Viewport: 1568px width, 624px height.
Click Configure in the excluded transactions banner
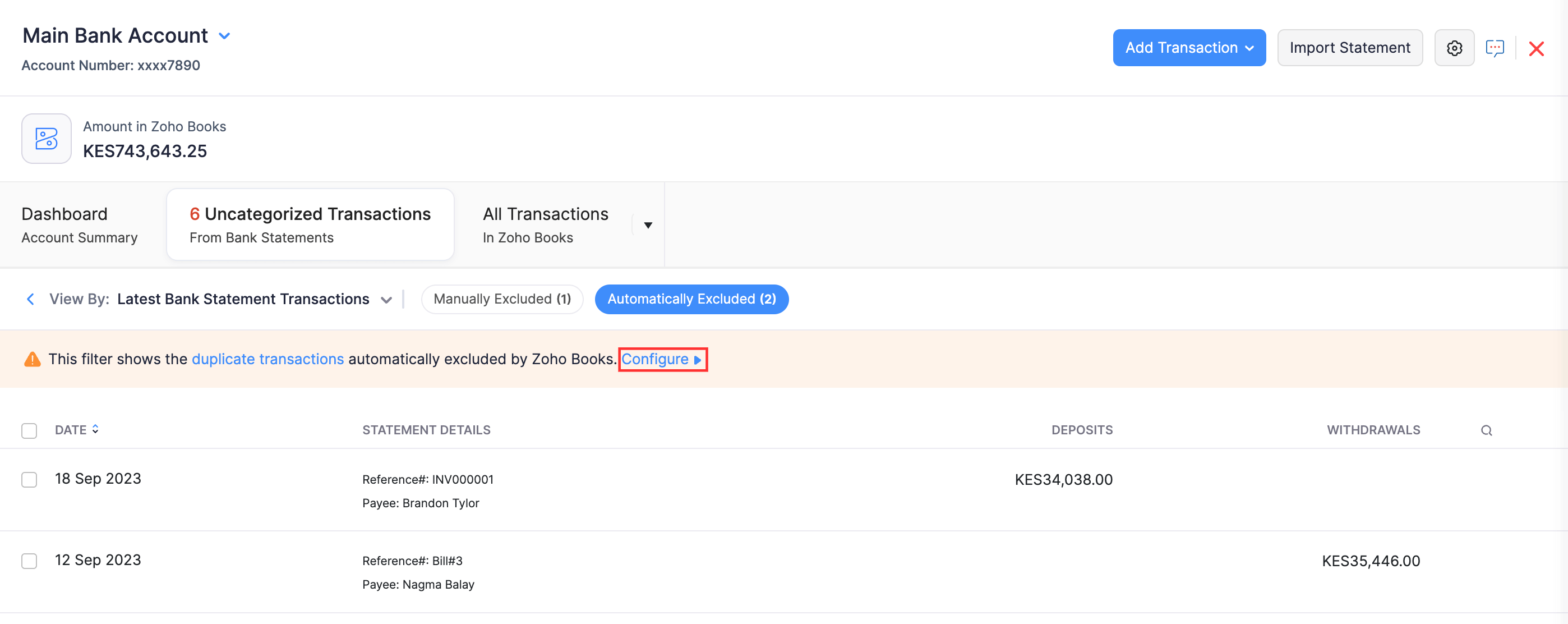click(x=657, y=359)
